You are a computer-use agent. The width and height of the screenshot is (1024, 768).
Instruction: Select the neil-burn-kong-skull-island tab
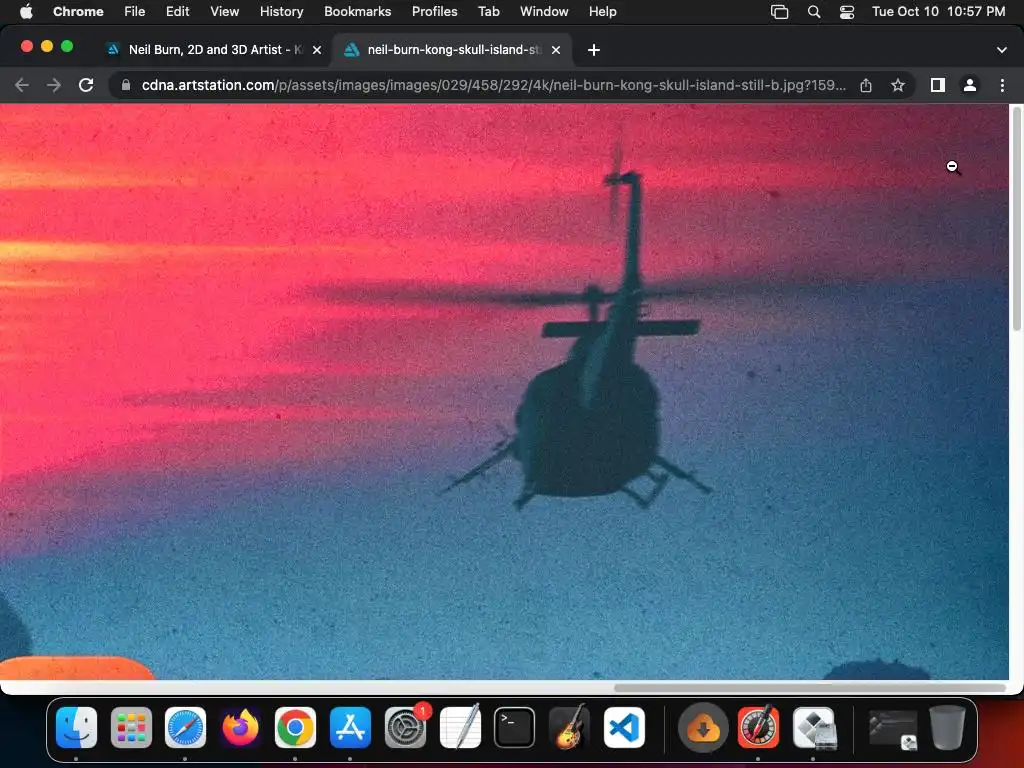pyautogui.click(x=453, y=50)
